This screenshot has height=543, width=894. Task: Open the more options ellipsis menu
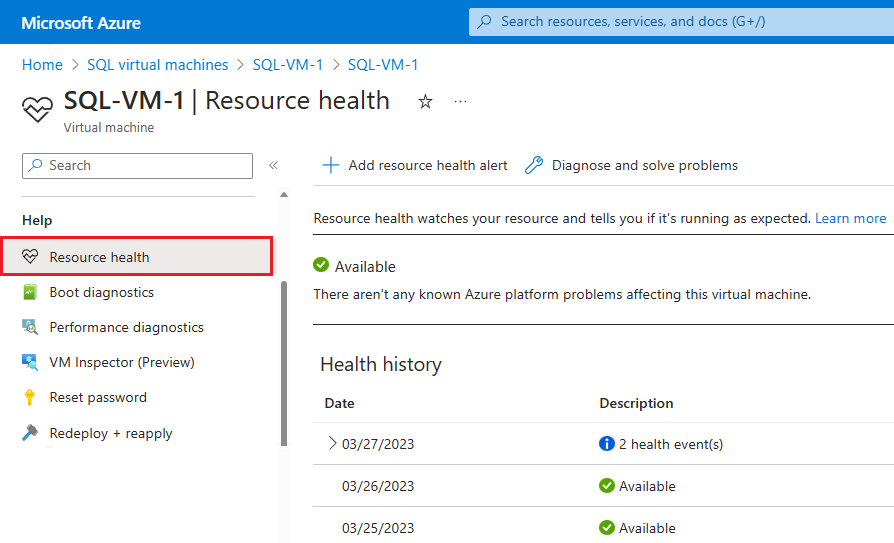(x=460, y=102)
